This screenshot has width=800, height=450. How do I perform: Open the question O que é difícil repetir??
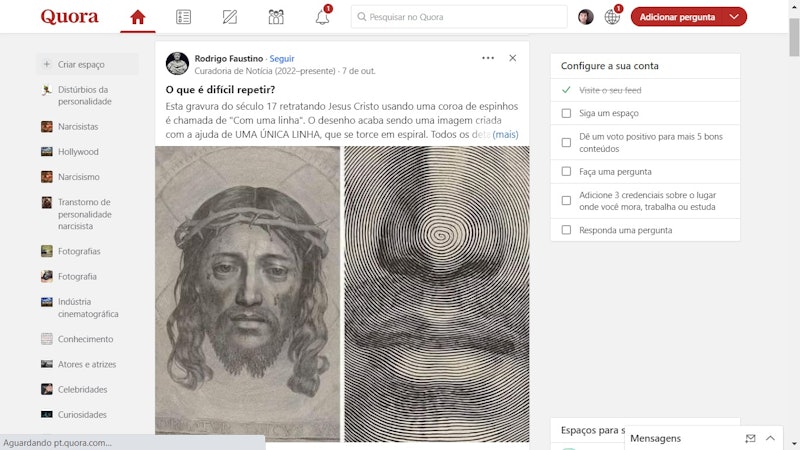(220, 89)
